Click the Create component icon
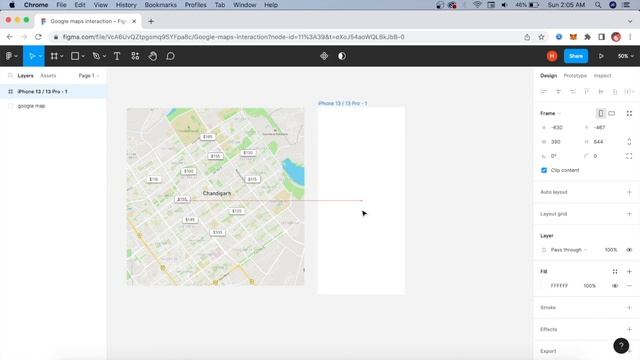Screen dimensions: 640x360 coord(324,56)
